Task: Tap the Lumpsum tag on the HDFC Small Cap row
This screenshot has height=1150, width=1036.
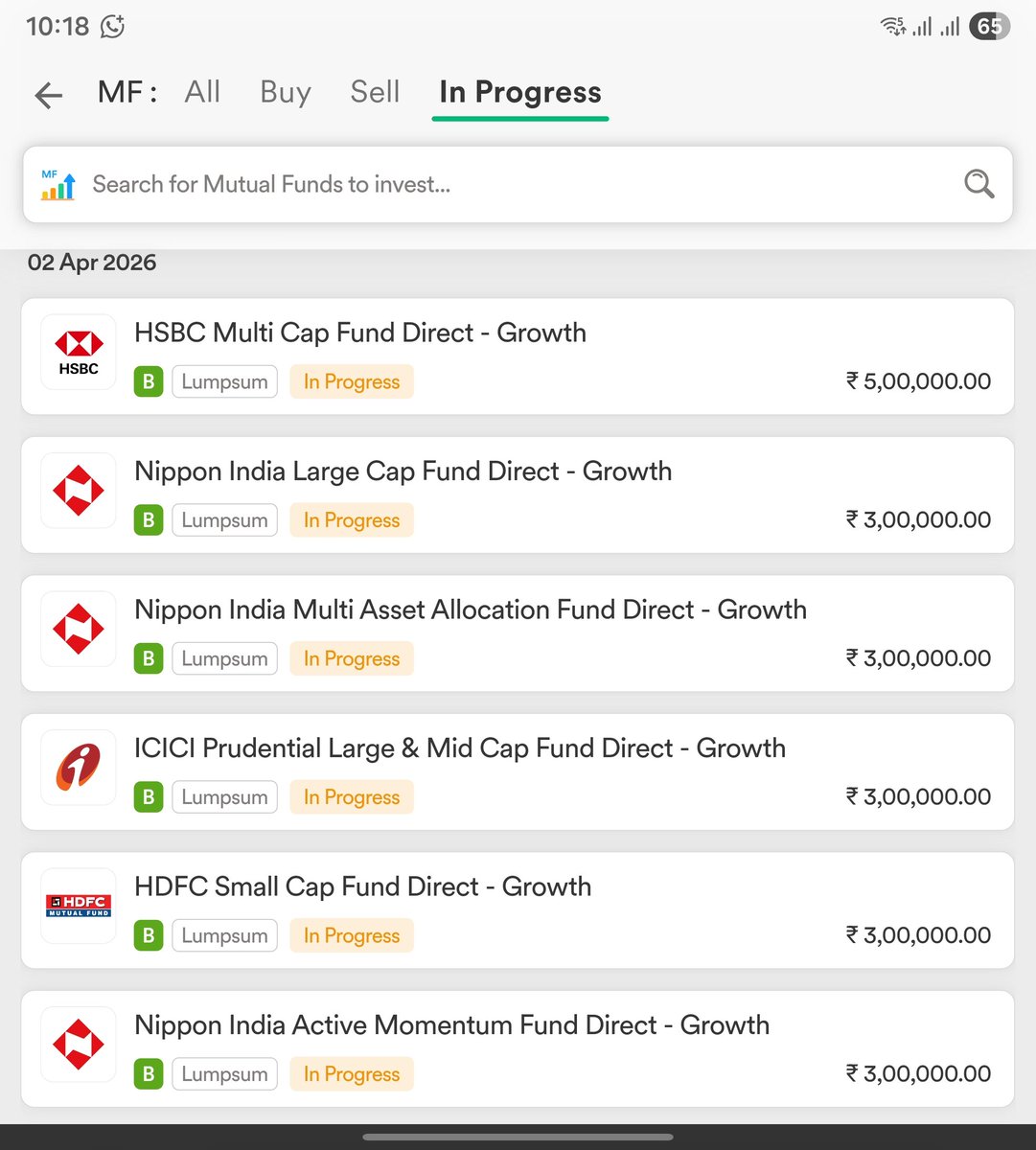Action: (224, 935)
